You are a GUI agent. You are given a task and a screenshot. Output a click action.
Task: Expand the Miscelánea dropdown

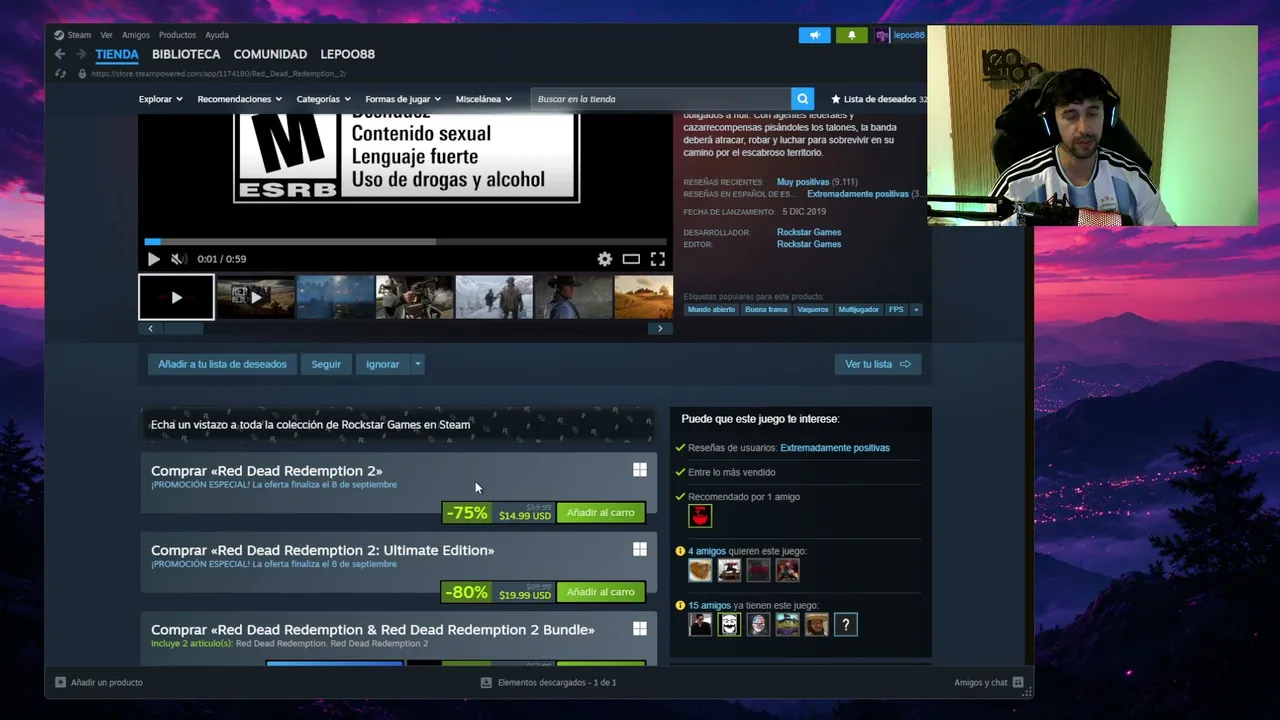click(x=484, y=99)
